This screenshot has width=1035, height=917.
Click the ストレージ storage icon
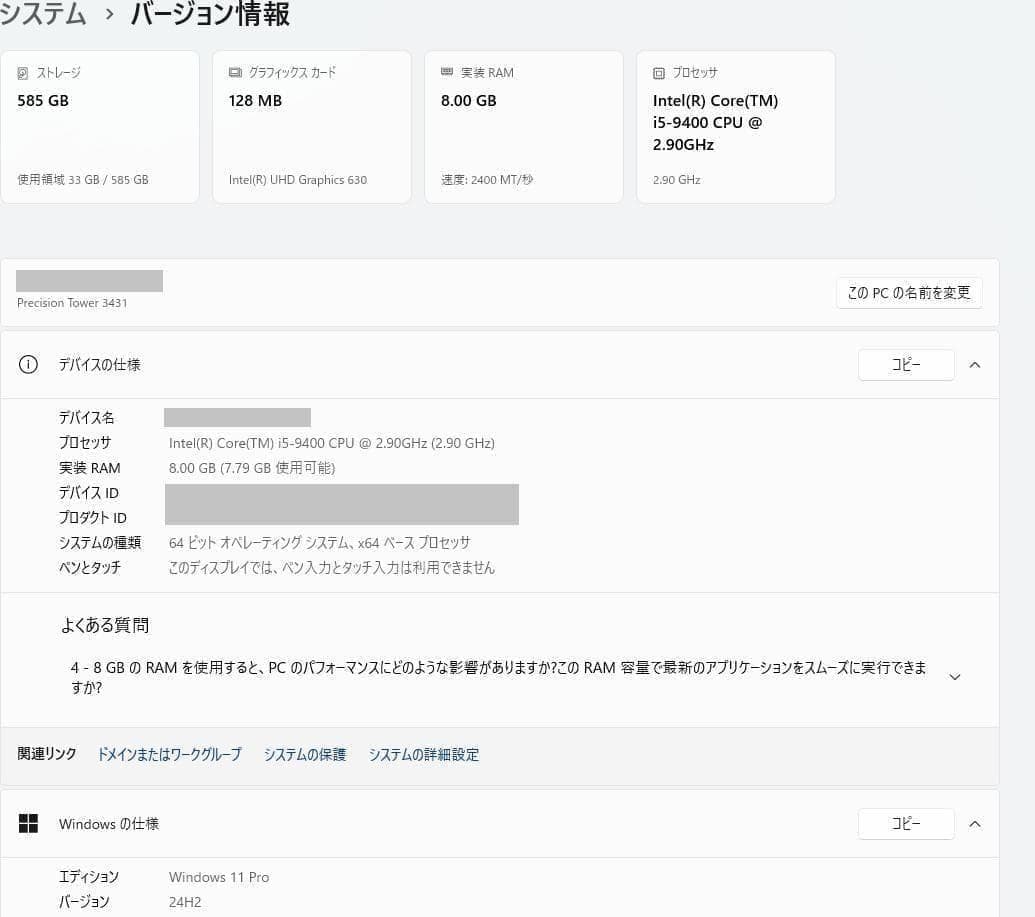tap(22, 72)
